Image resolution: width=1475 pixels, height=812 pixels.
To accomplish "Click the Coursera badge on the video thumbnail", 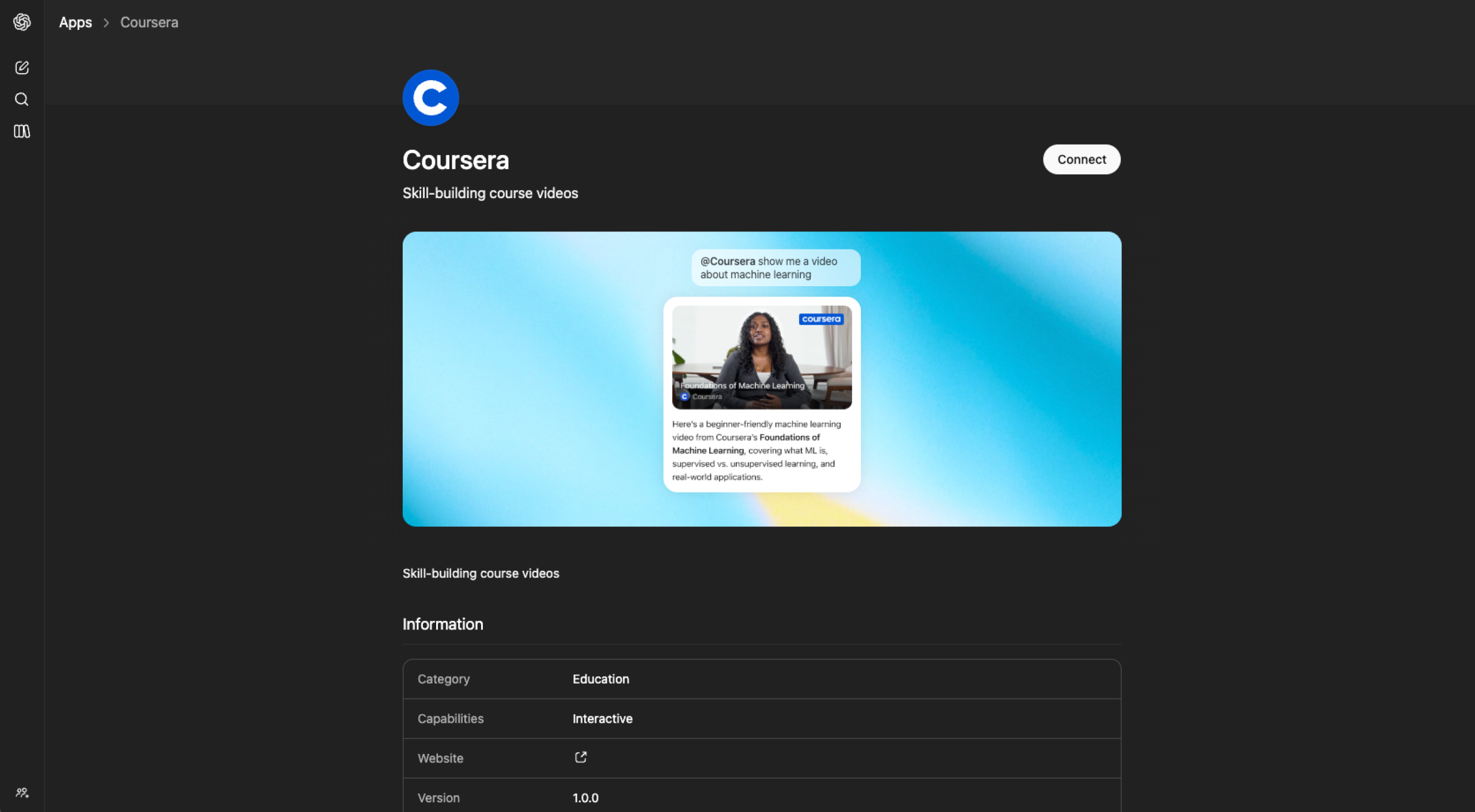I will (820, 319).
